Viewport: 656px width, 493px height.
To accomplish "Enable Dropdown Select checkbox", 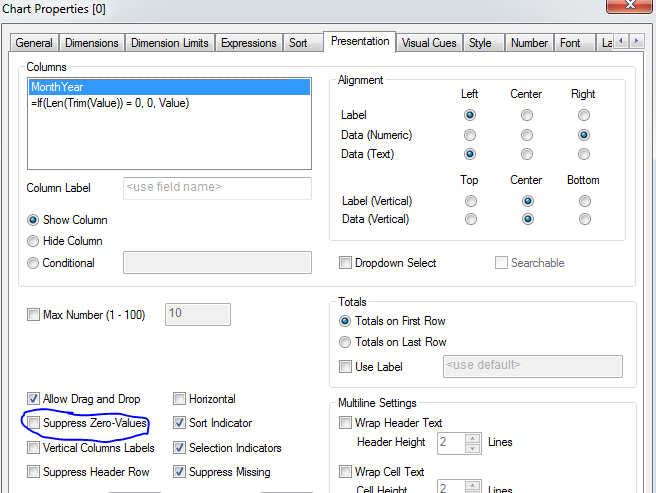I will click(345, 263).
